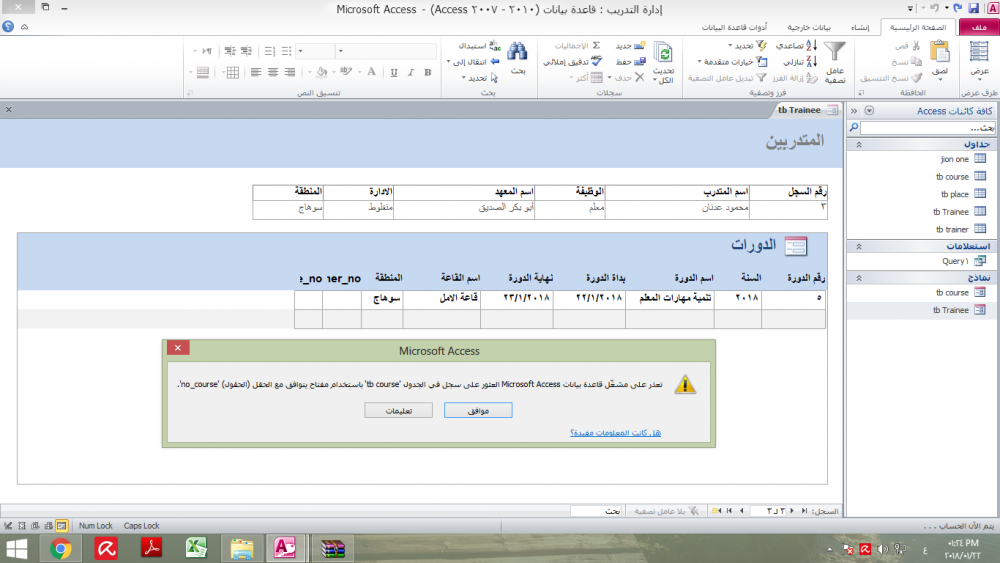Open tb course table in navigation pane
The width and height of the screenshot is (1000, 563).
pos(960,177)
